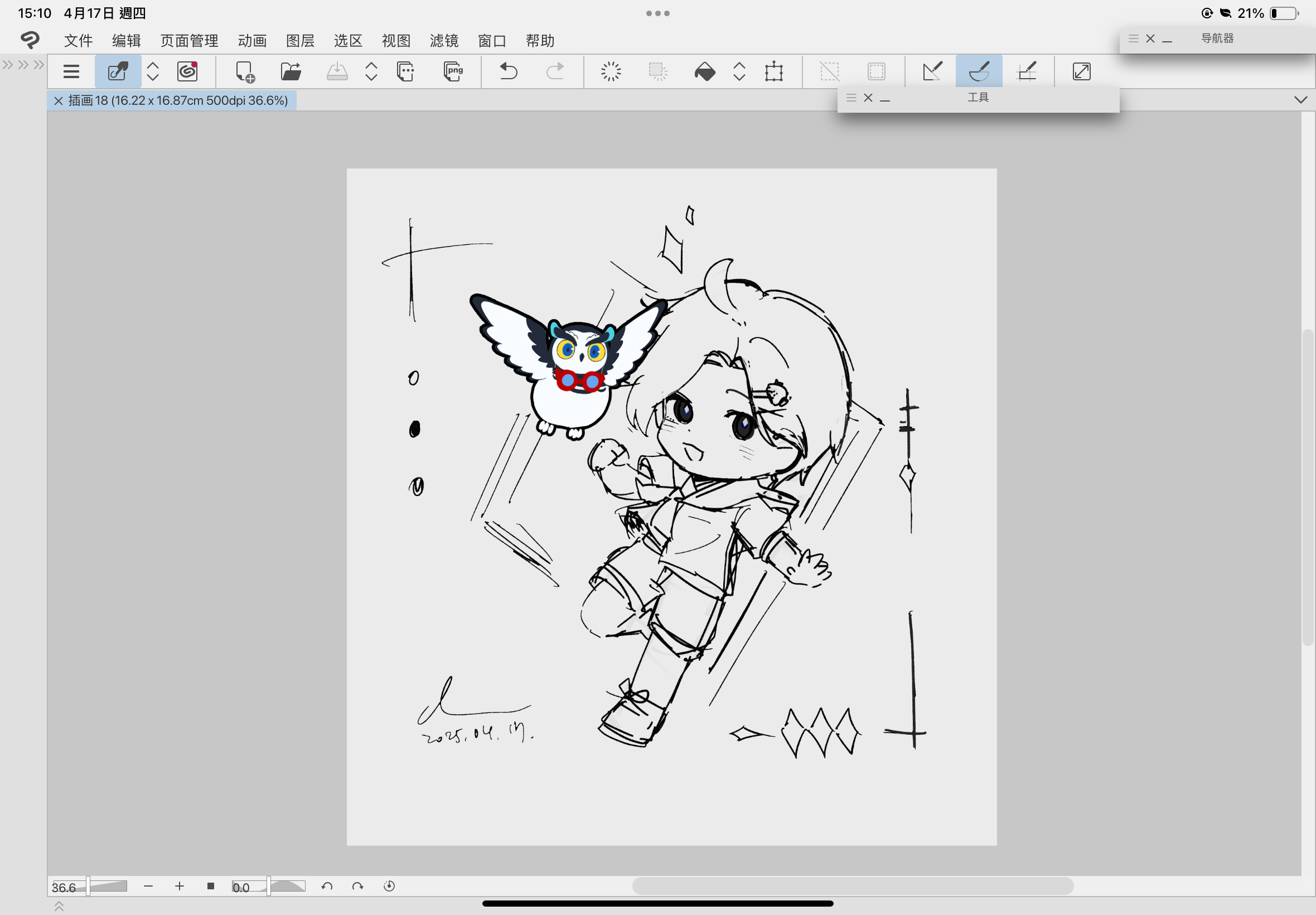This screenshot has width=1316, height=915.
Task: Open the hamburger command bar menu
Action: (71, 71)
